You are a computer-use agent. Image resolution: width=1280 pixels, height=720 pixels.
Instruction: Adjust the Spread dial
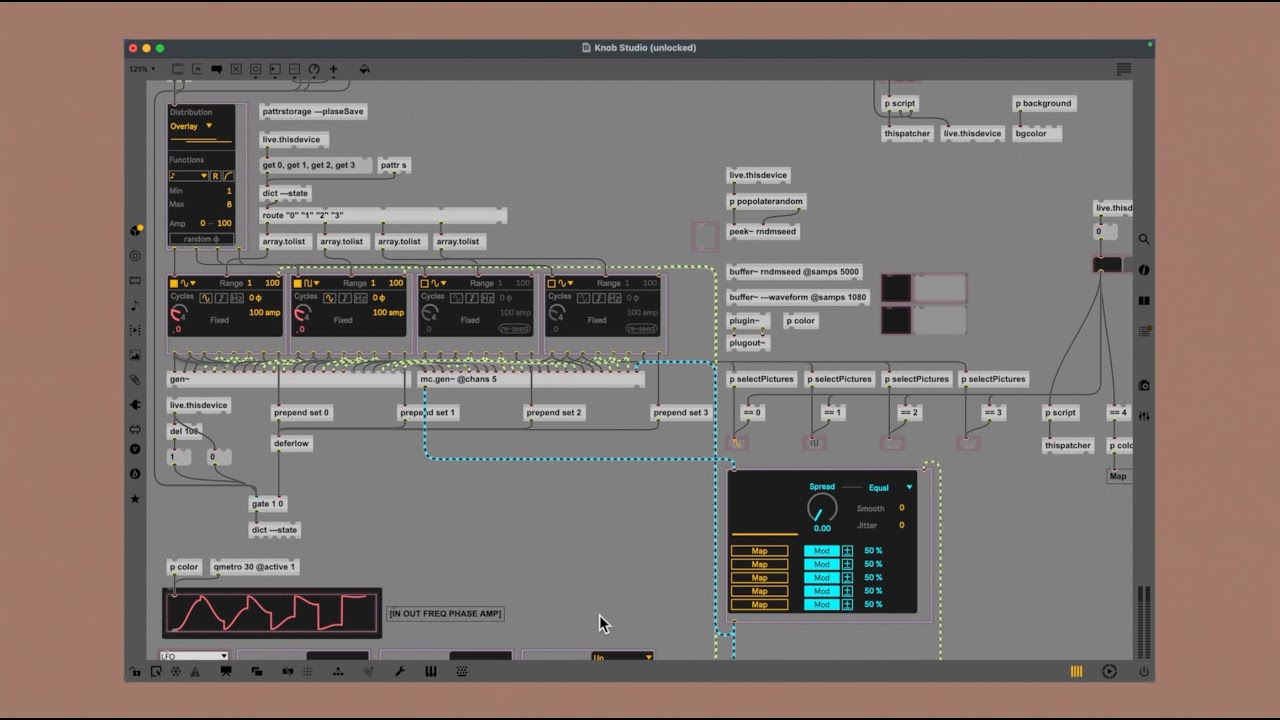[822, 508]
